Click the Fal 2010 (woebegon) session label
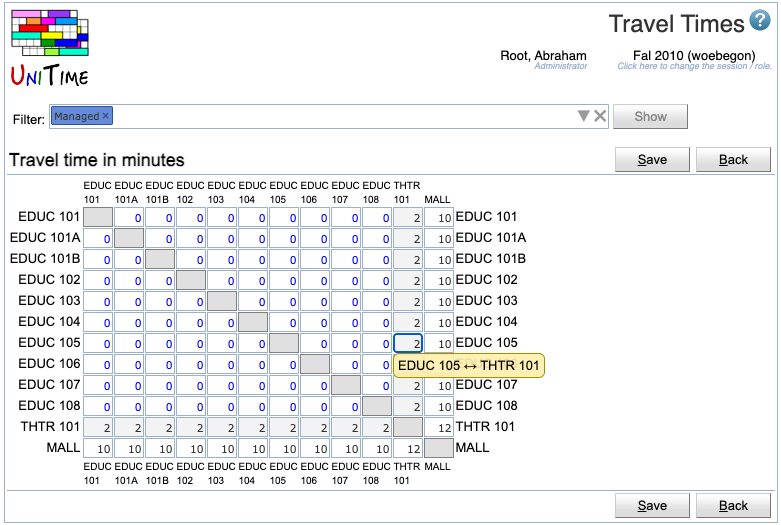Viewport: 781px width, 525px height. tap(694, 55)
